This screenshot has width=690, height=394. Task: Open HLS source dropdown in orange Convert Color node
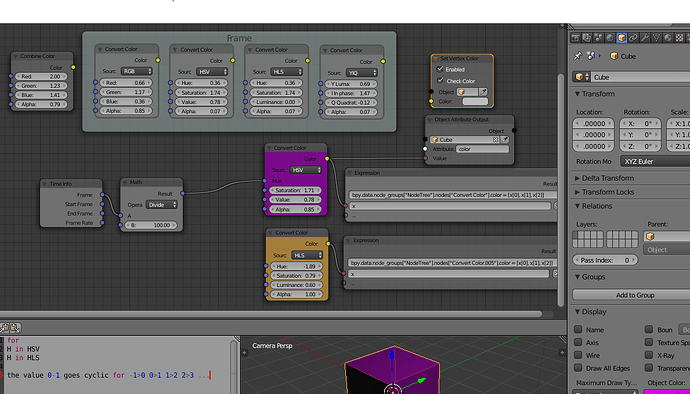(x=307, y=255)
